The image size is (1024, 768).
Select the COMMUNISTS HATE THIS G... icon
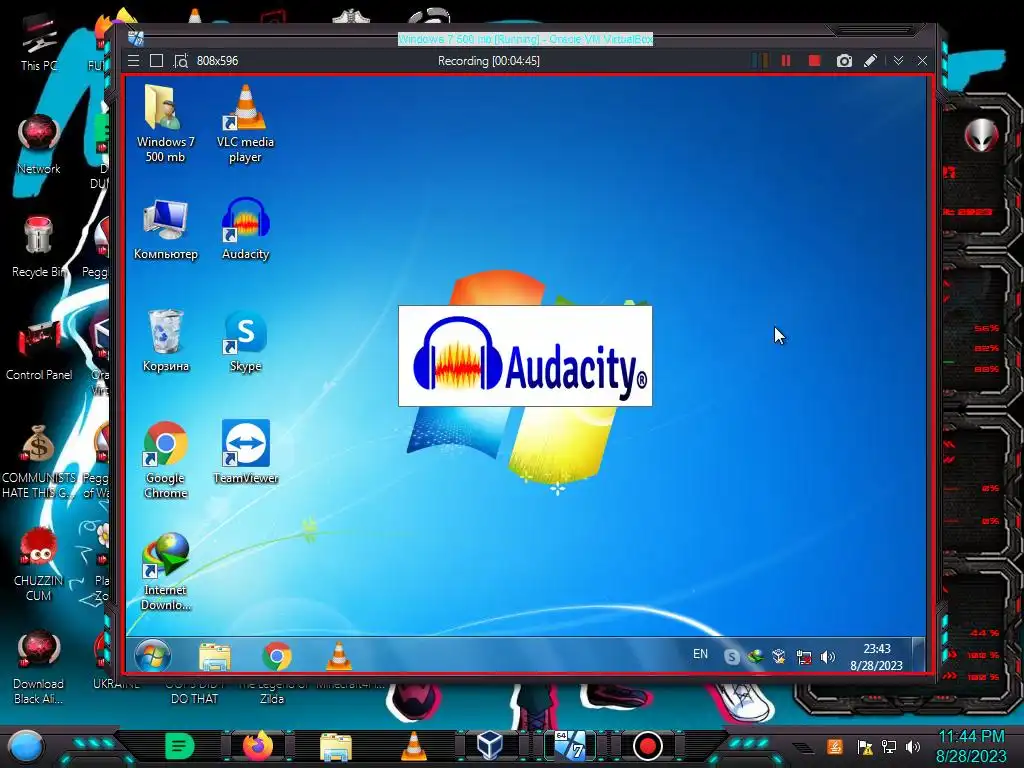click(39, 462)
